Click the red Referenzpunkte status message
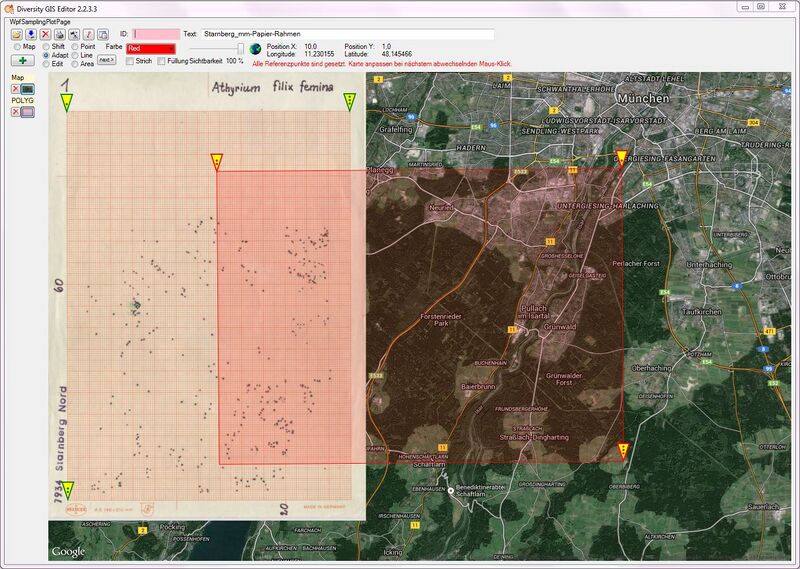 pyautogui.click(x=382, y=64)
